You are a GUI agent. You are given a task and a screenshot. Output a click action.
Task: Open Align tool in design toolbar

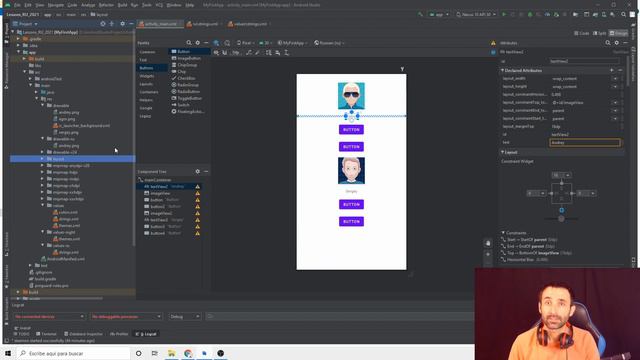pyautogui.click(x=278, y=53)
